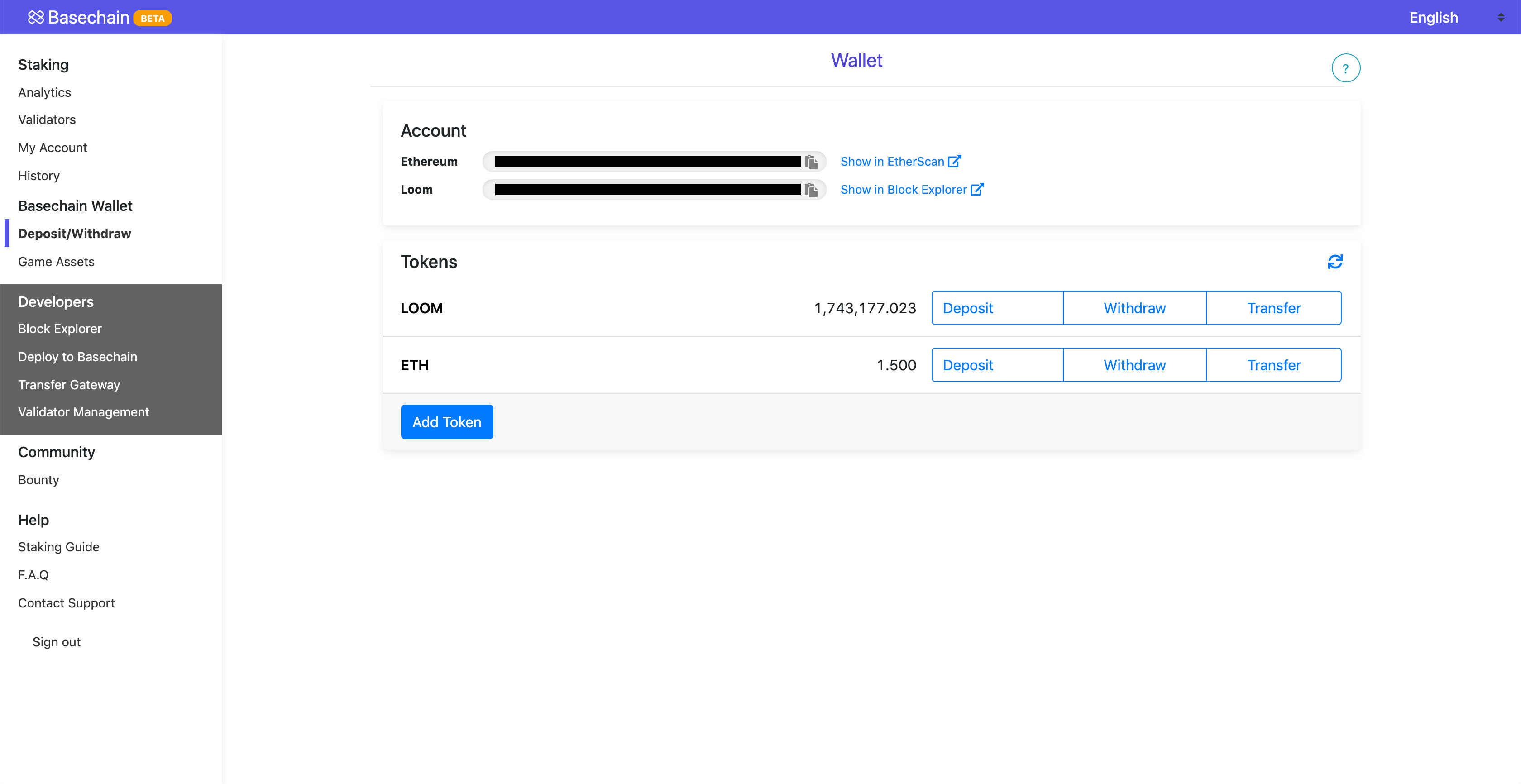
Task: Deposit ETH
Action: pos(997,365)
